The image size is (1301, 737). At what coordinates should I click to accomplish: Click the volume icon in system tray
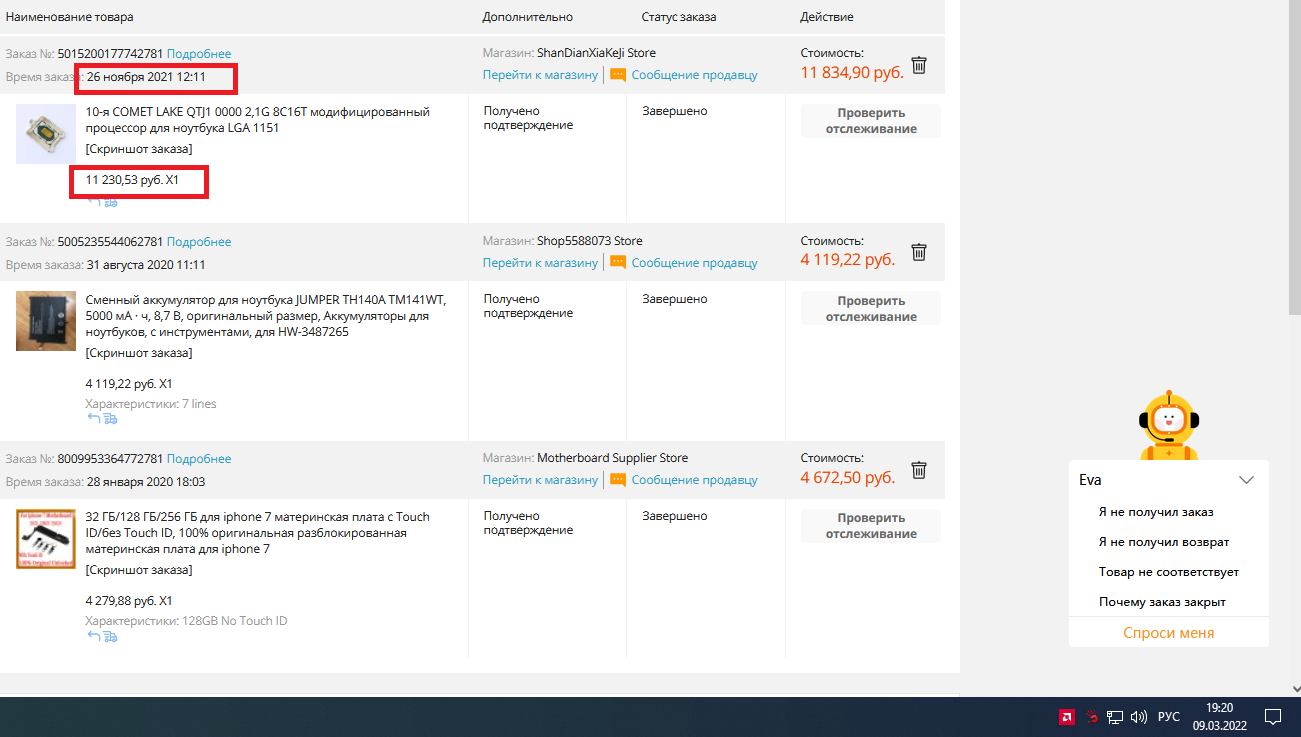(1138, 717)
